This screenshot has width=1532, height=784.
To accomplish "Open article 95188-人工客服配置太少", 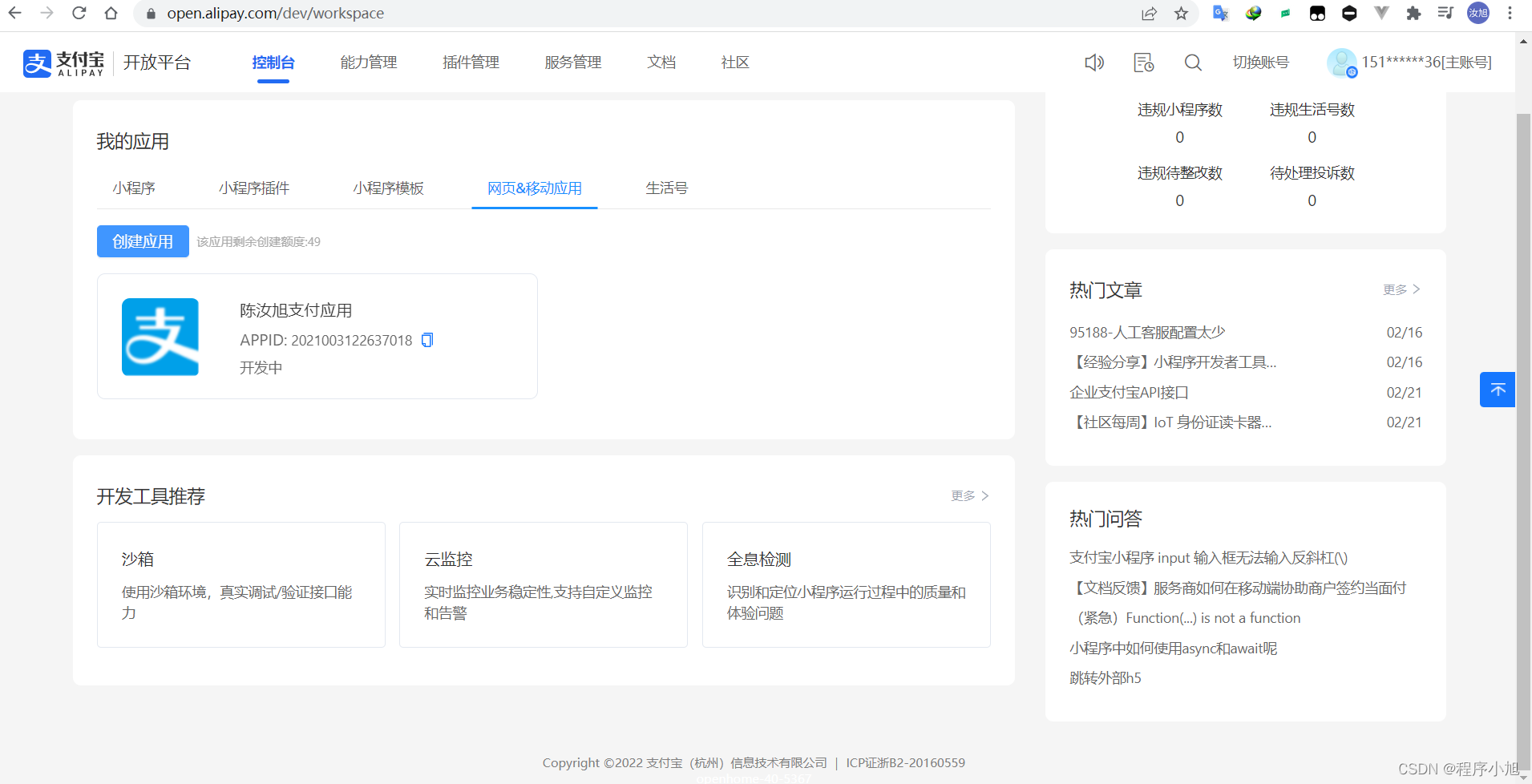I will pos(1147,332).
